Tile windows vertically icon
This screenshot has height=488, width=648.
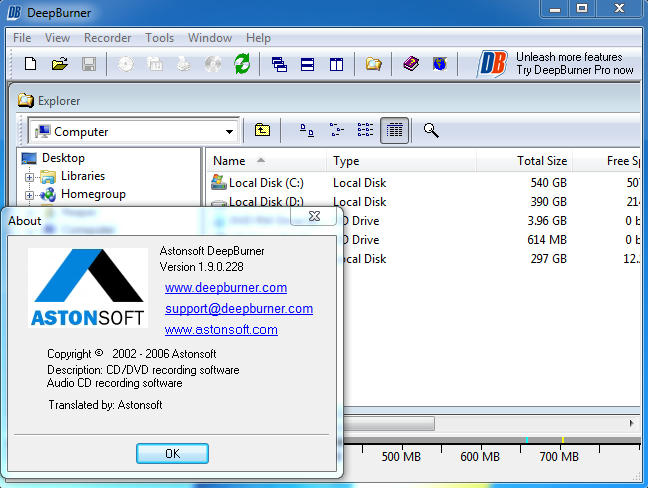click(336, 64)
